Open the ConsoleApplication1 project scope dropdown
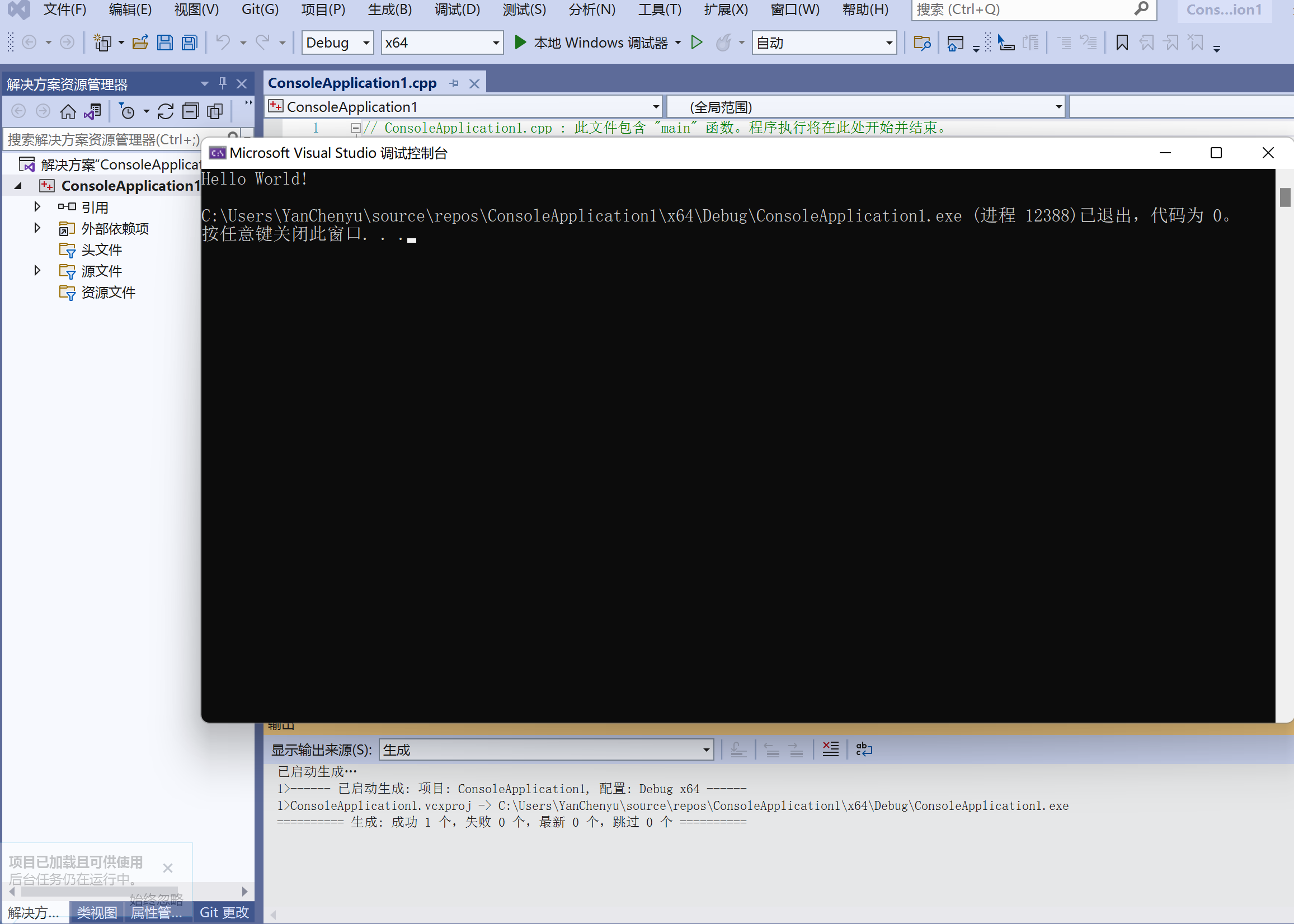The width and height of the screenshot is (1294, 924). [463, 107]
